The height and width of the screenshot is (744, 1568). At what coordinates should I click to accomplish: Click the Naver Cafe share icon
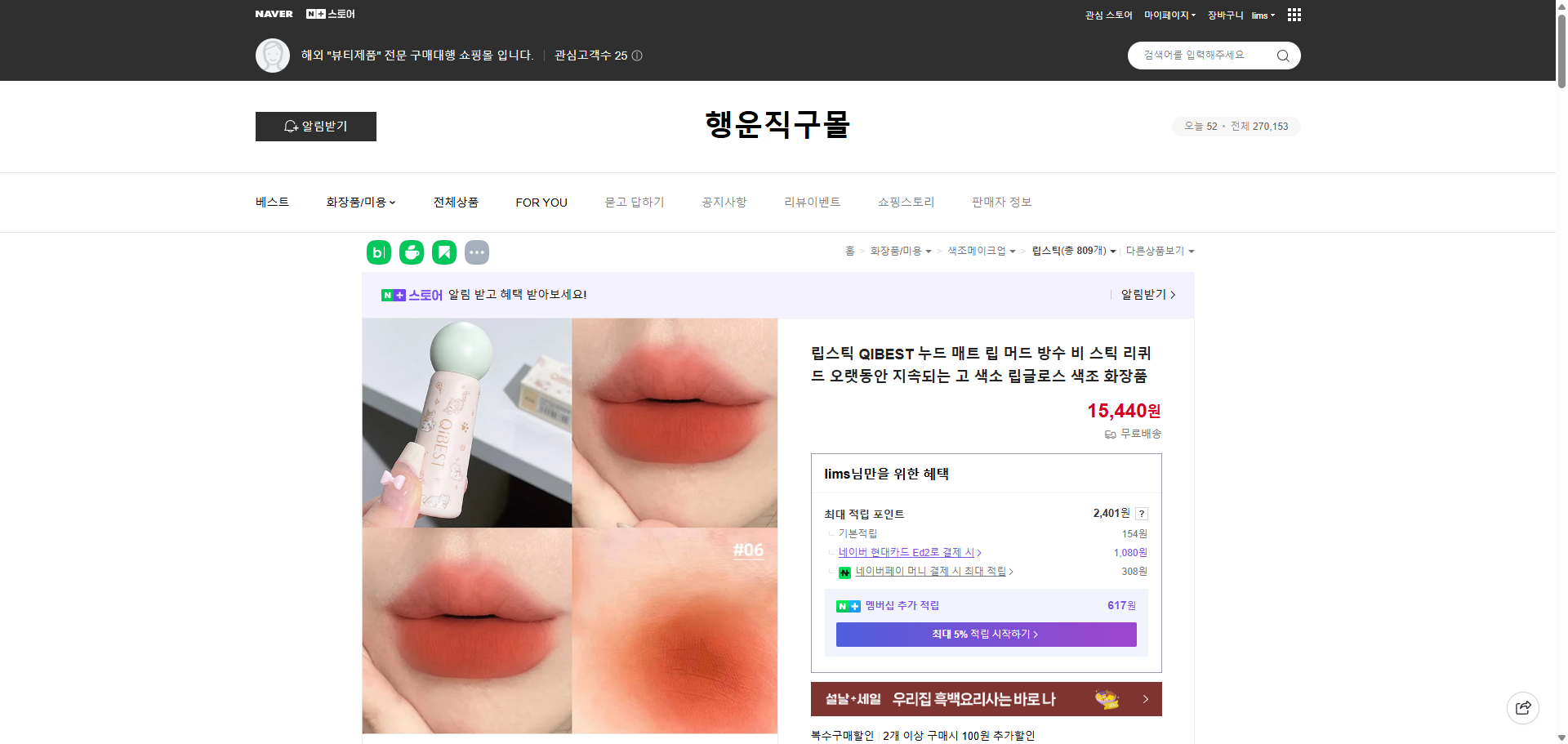pyautogui.click(x=411, y=252)
